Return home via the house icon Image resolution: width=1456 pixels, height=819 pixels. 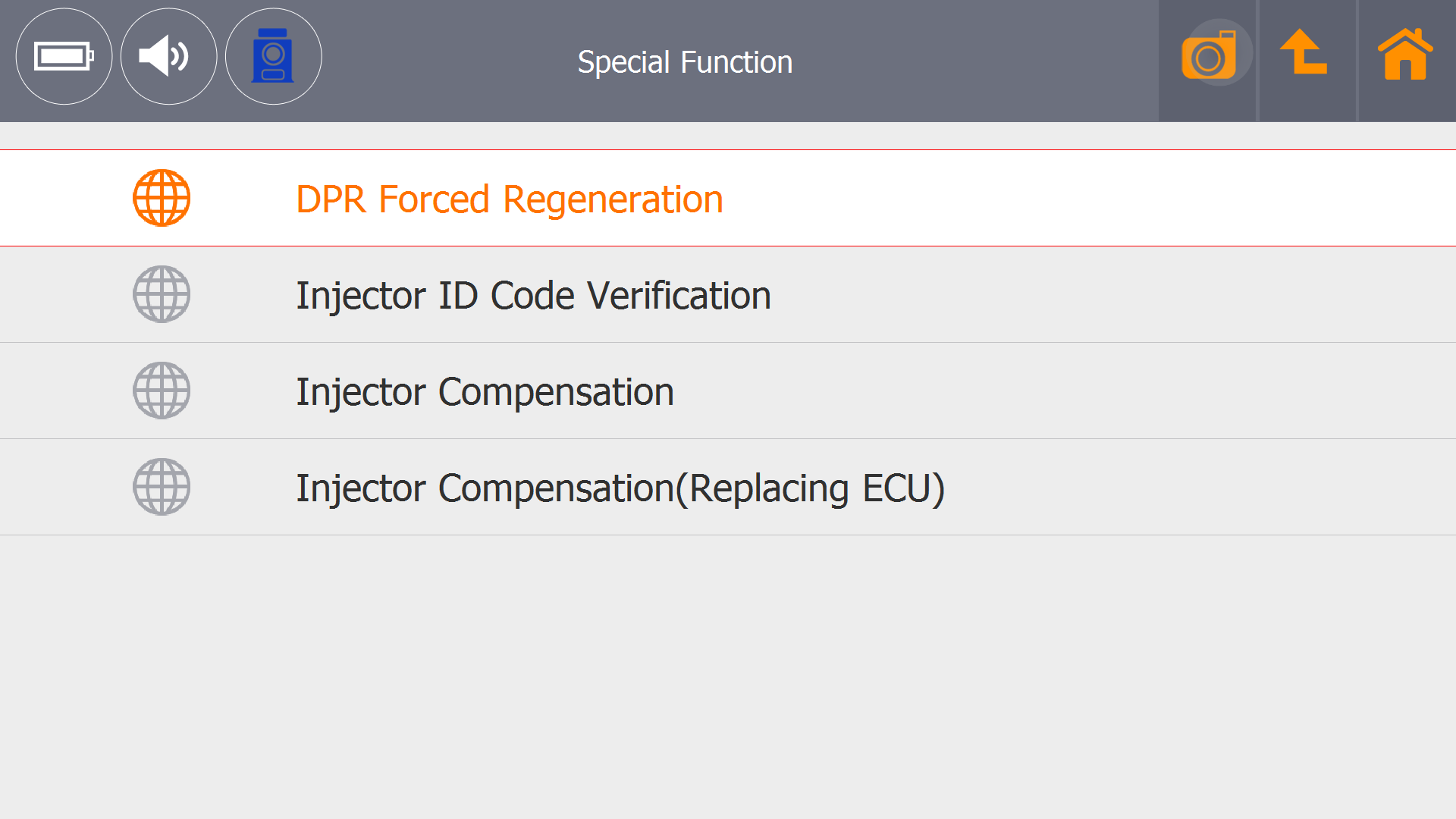(x=1404, y=55)
